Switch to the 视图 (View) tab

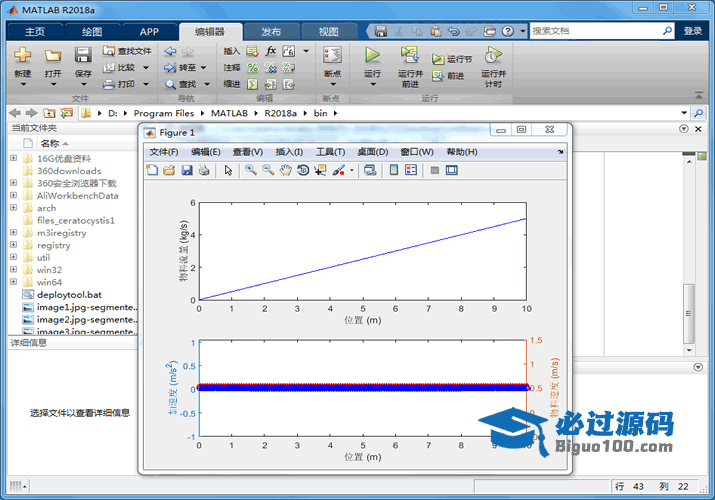pos(328,31)
